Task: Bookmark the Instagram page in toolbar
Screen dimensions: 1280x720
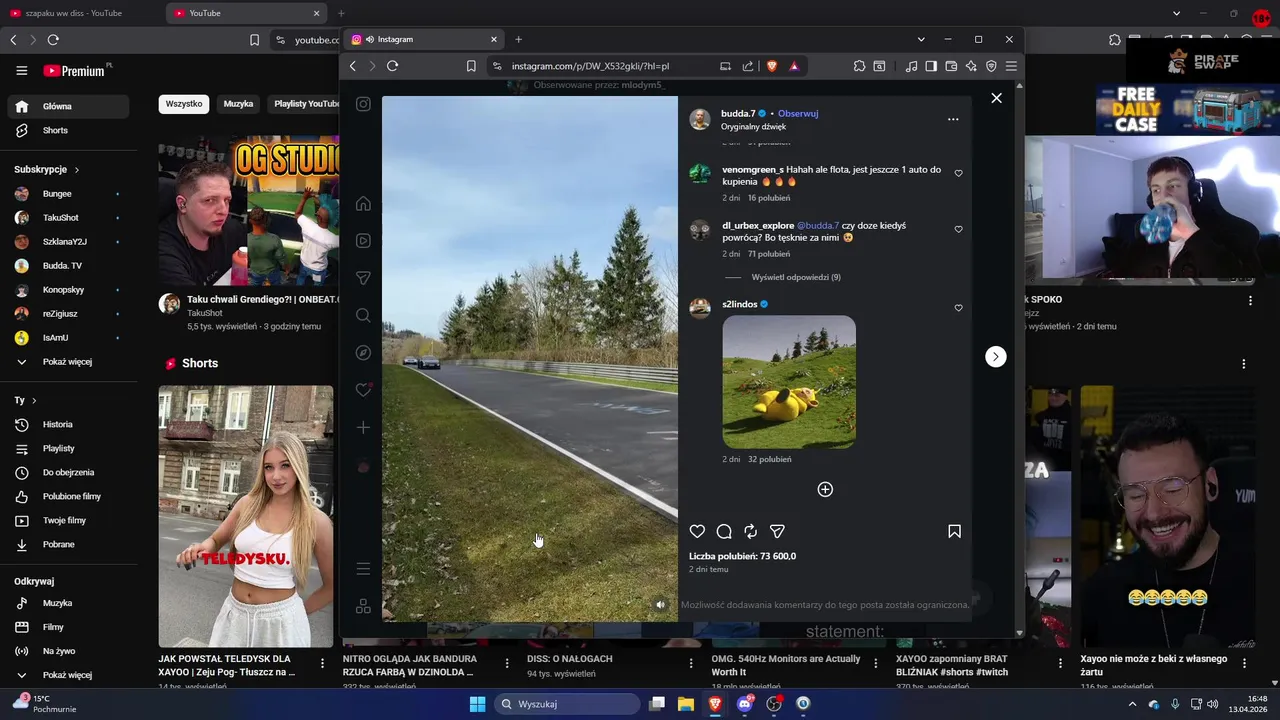Action: tap(471, 66)
